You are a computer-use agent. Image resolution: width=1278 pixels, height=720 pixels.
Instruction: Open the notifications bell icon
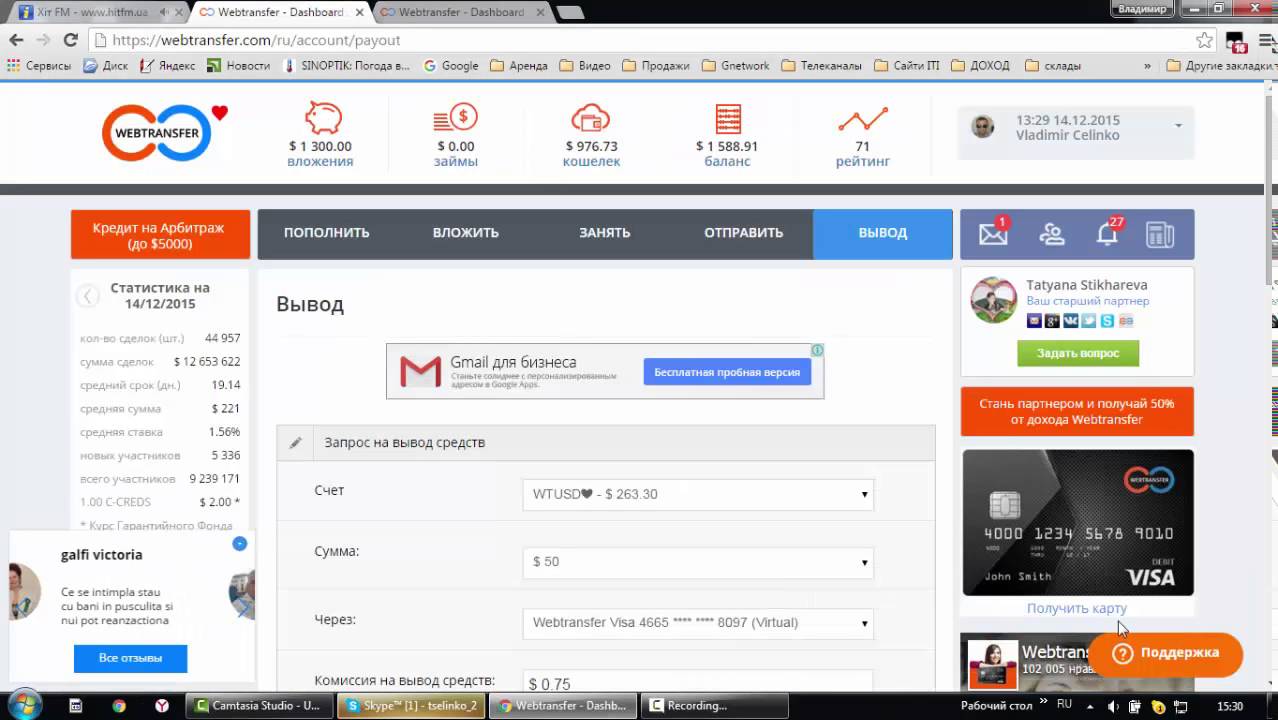(1107, 234)
